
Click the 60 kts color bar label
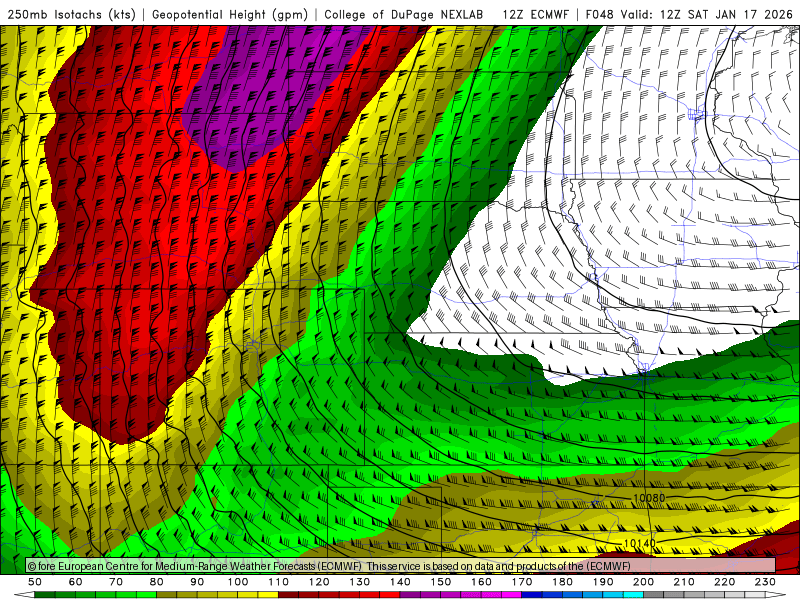pos(76,582)
